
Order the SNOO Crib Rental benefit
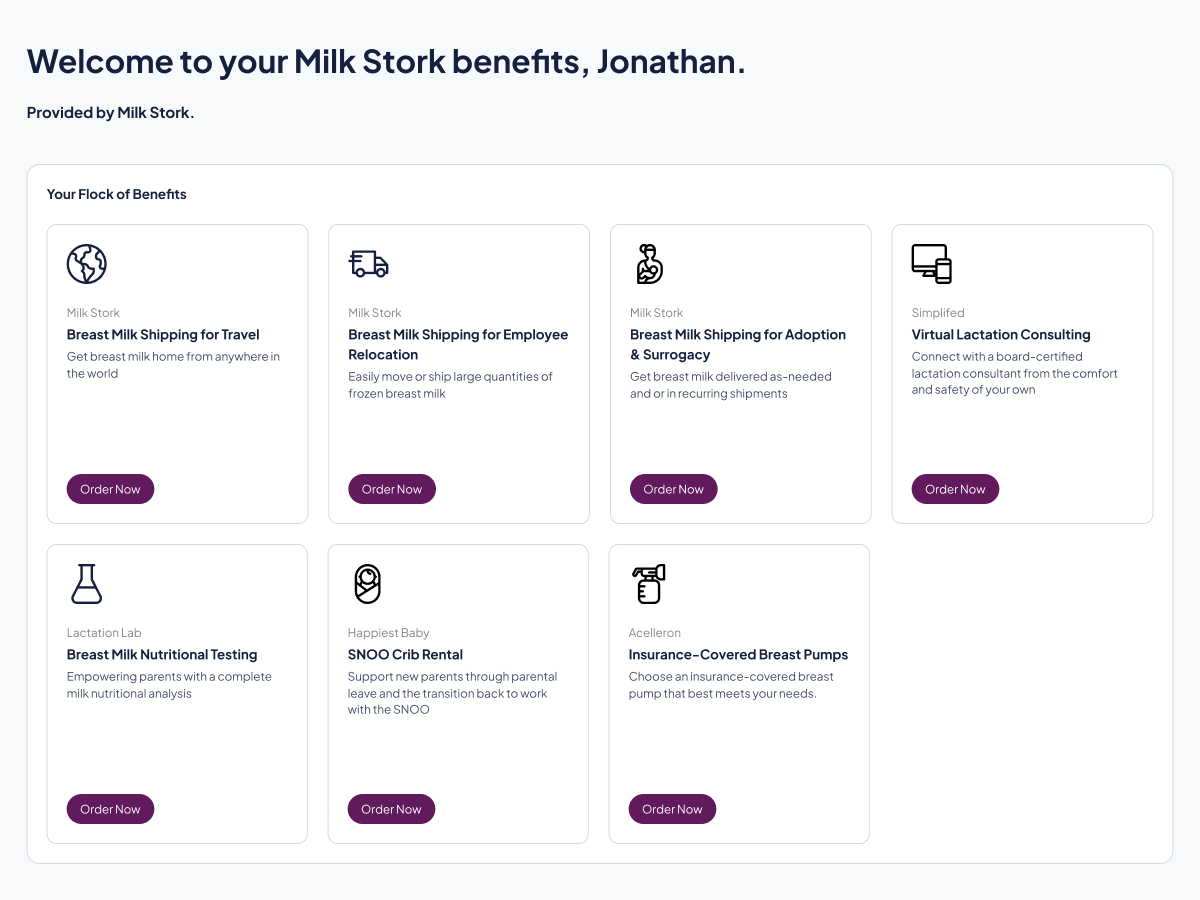pos(391,808)
